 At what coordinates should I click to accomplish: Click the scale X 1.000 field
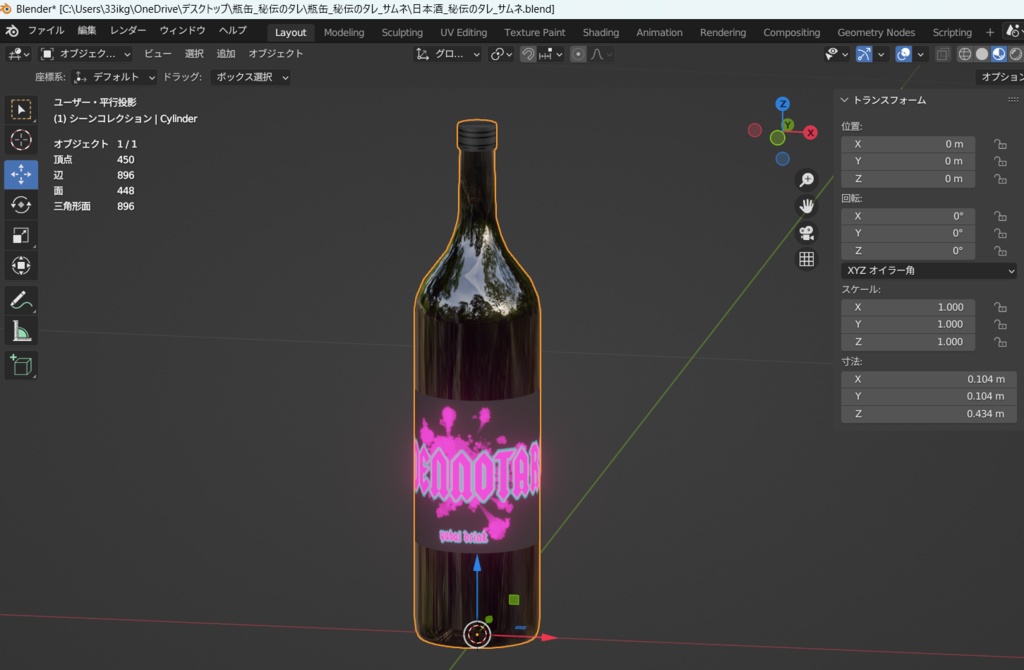click(x=908, y=308)
